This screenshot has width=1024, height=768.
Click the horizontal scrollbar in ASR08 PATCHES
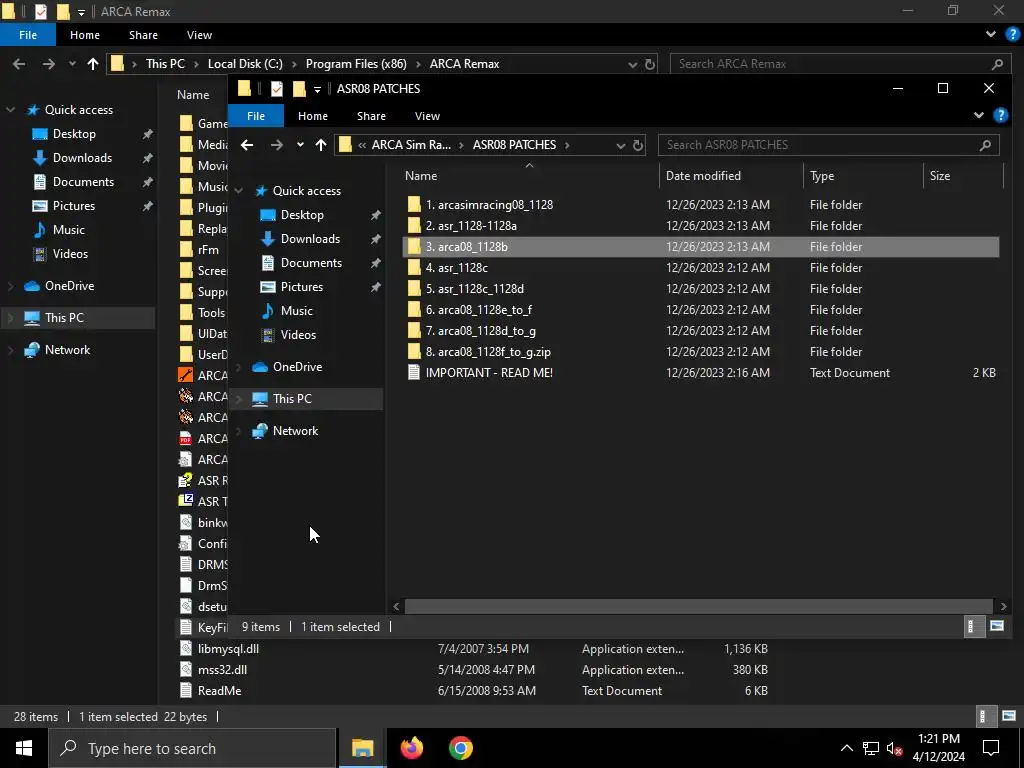[x=699, y=606]
